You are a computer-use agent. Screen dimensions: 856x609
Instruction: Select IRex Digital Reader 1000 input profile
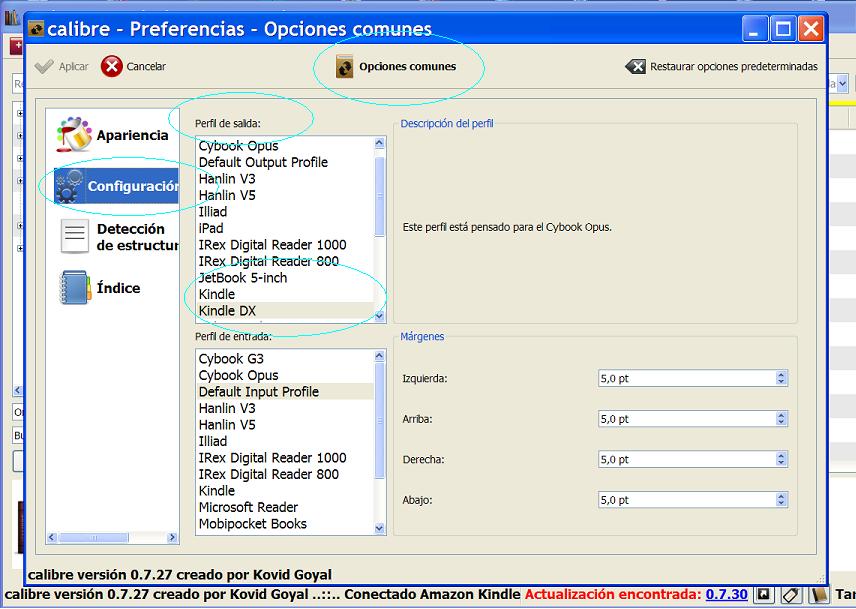tap(284, 457)
